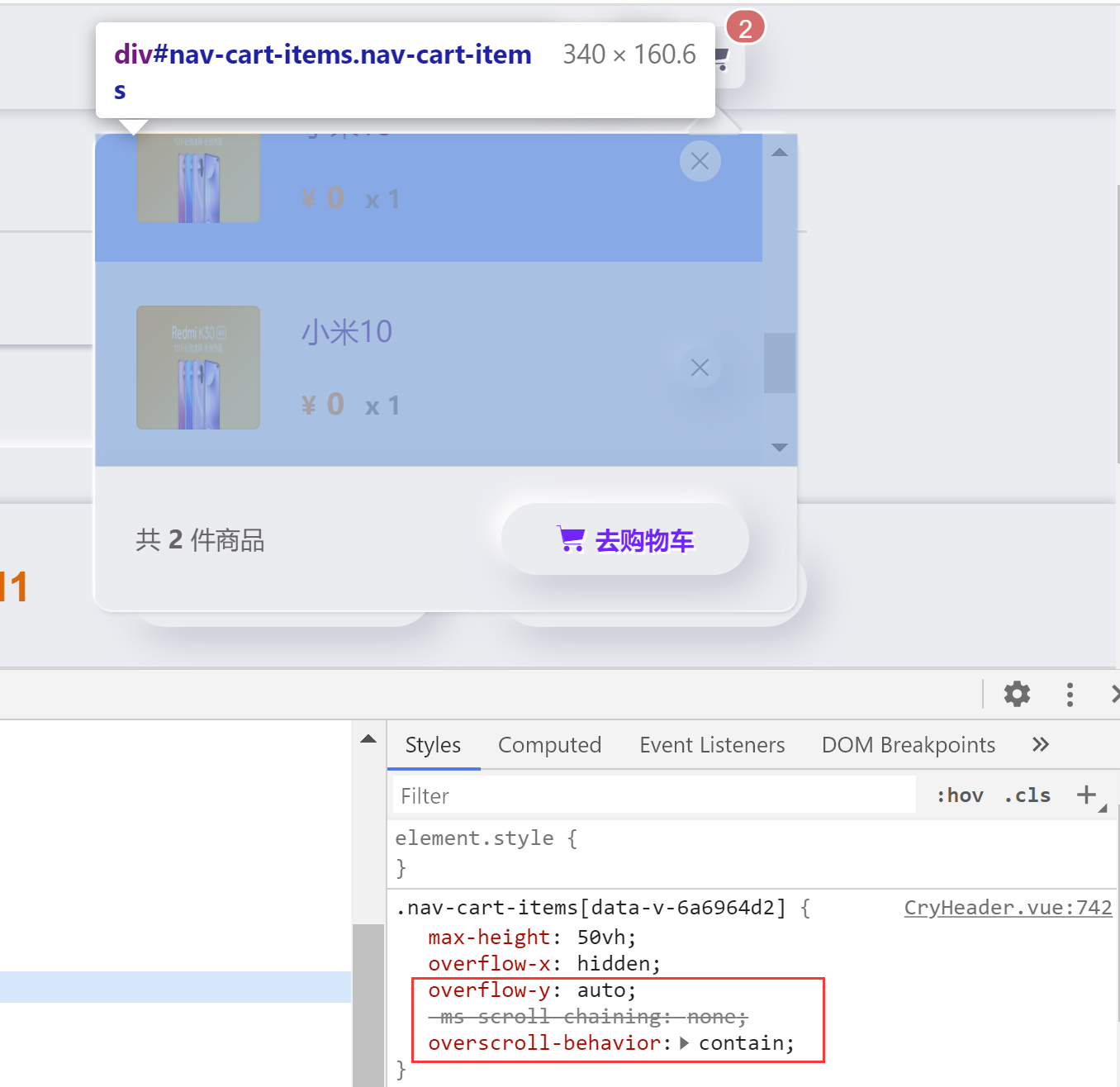Remove 小米10 using its X icon
1120x1087 pixels.
click(x=700, y=368)
